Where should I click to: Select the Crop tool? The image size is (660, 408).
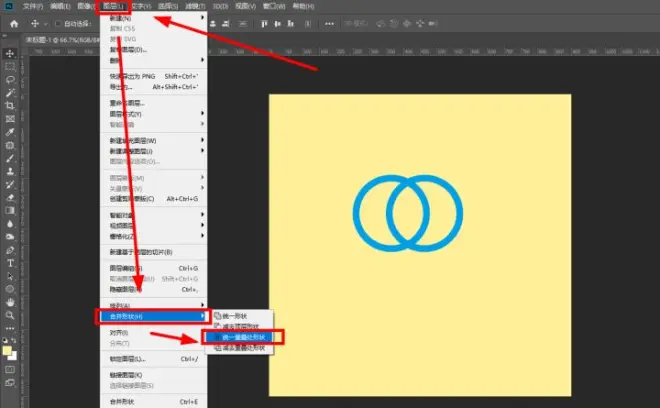[x=10, y=106]
